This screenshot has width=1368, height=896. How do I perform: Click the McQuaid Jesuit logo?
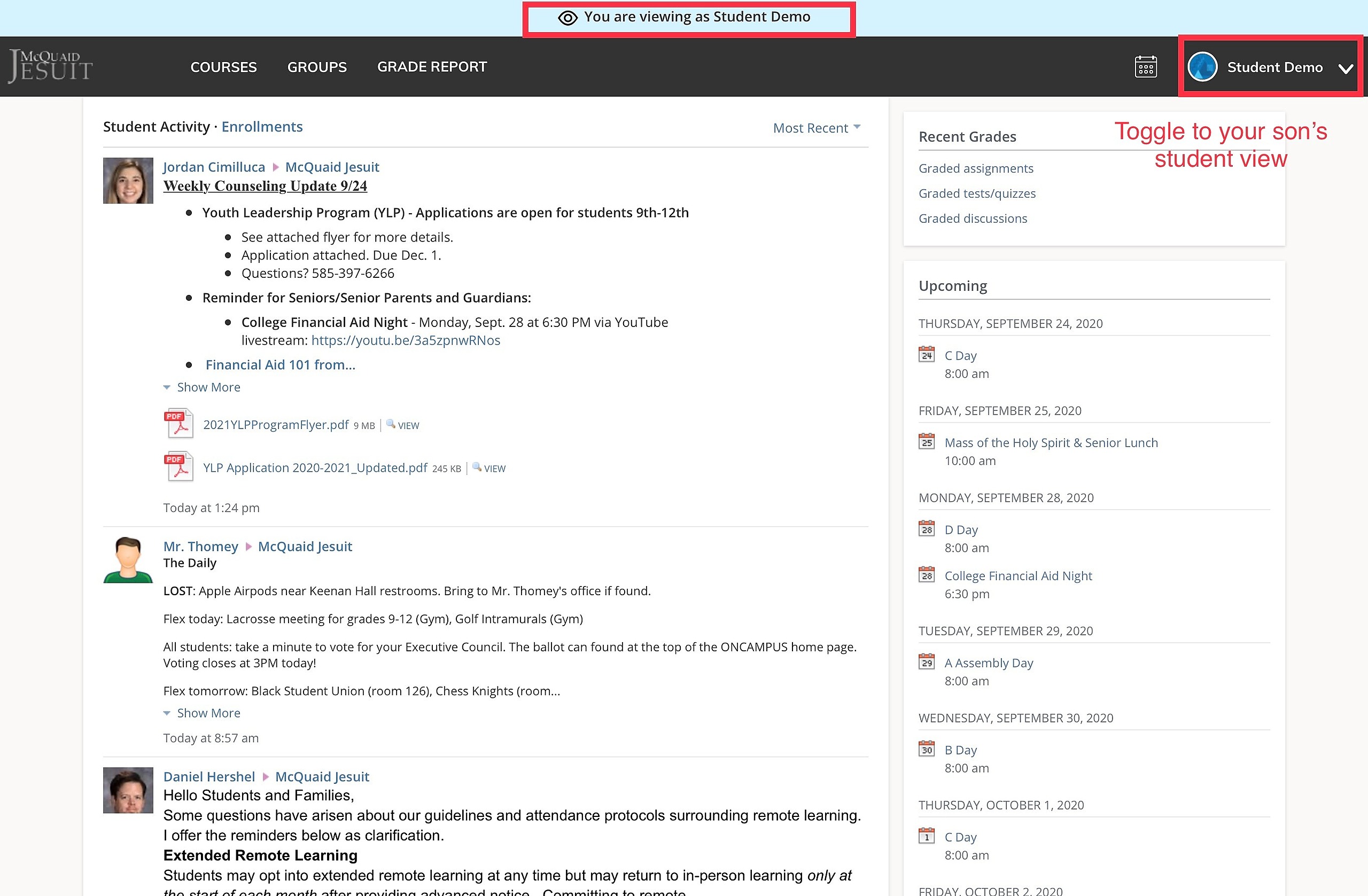pyautogui.click(x=51, y=66)
